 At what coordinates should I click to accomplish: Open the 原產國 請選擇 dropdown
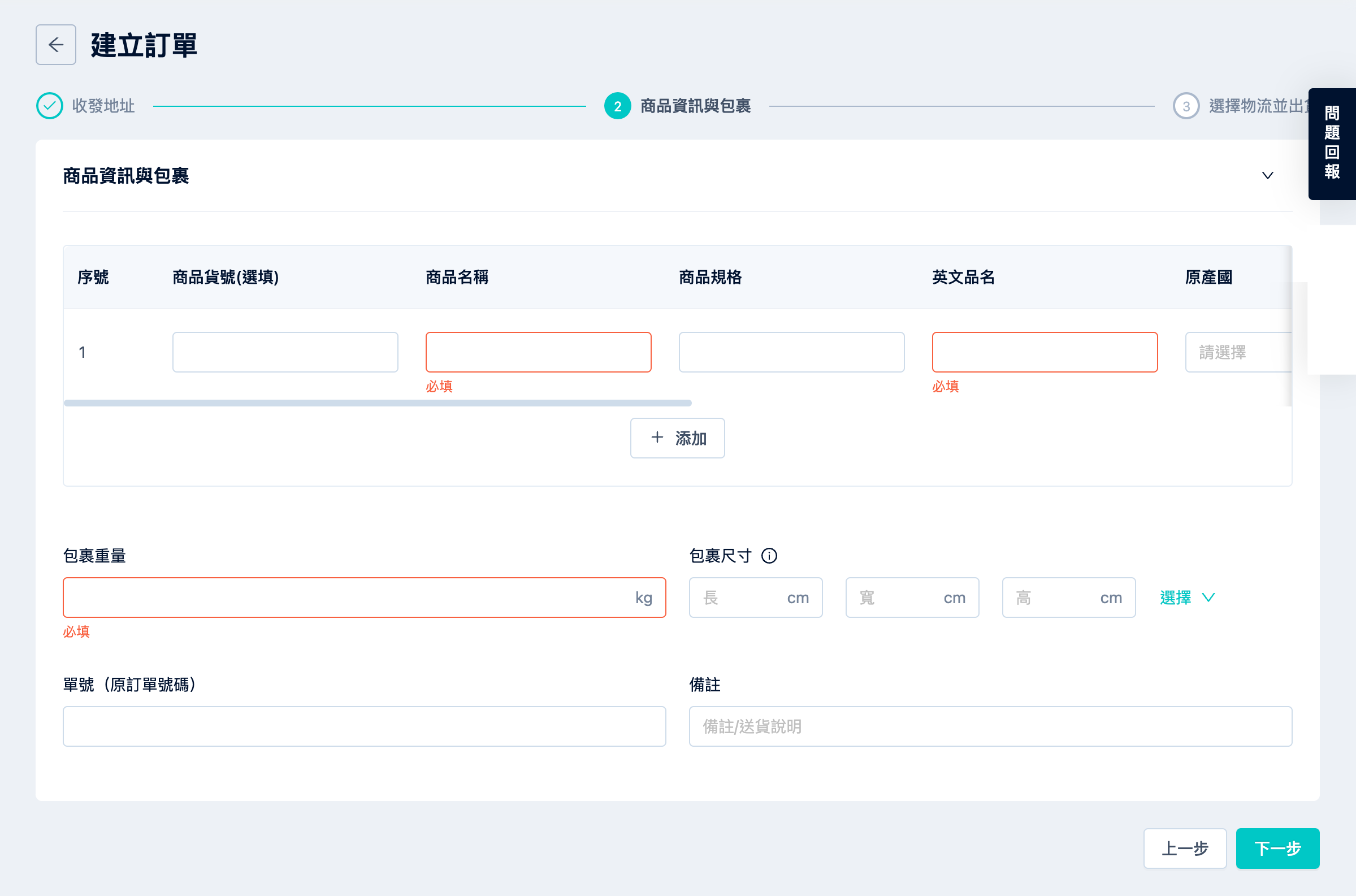pos(1238,352)
